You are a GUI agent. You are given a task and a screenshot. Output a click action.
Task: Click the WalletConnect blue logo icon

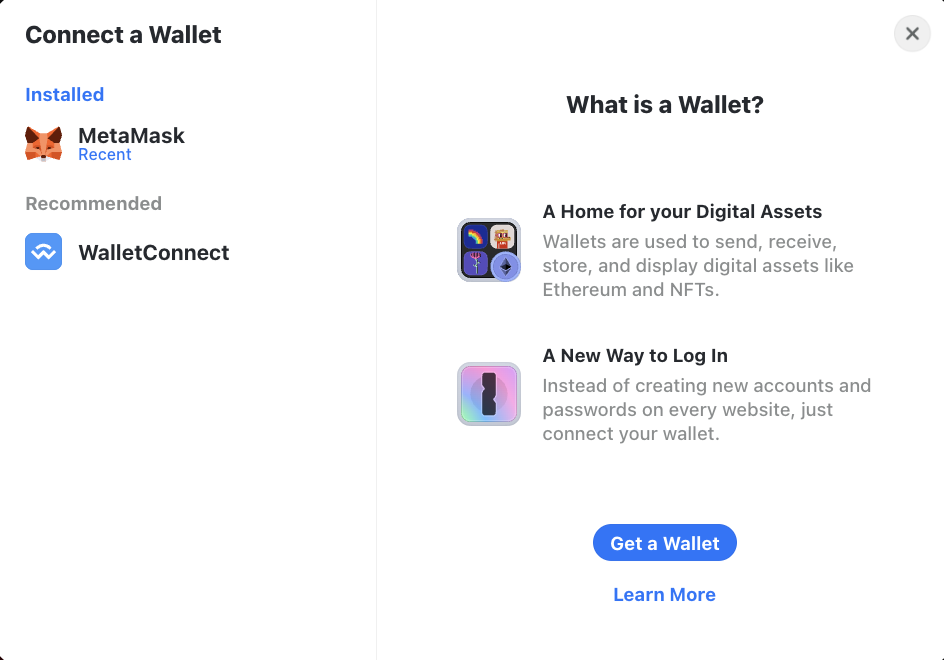pyautogui.click(x=43, y=251)
